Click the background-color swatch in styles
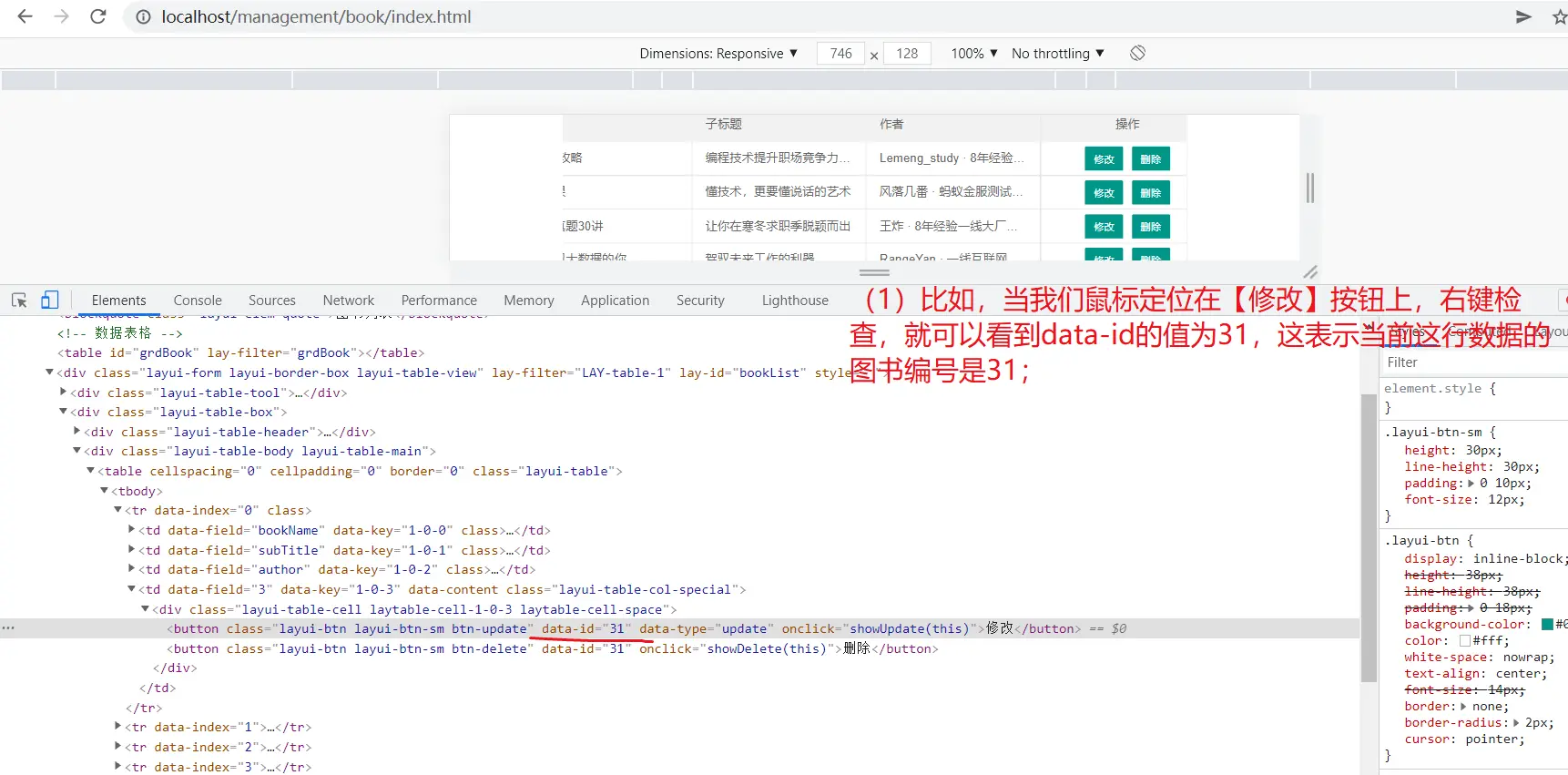This screenshot has height=775, width=1568. click(1546, 625)
